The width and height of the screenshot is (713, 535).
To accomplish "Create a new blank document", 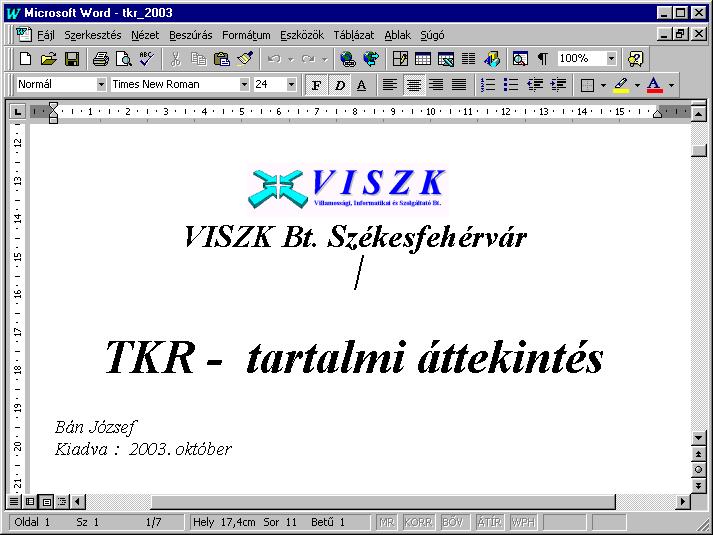I will (x=25, y=59).
